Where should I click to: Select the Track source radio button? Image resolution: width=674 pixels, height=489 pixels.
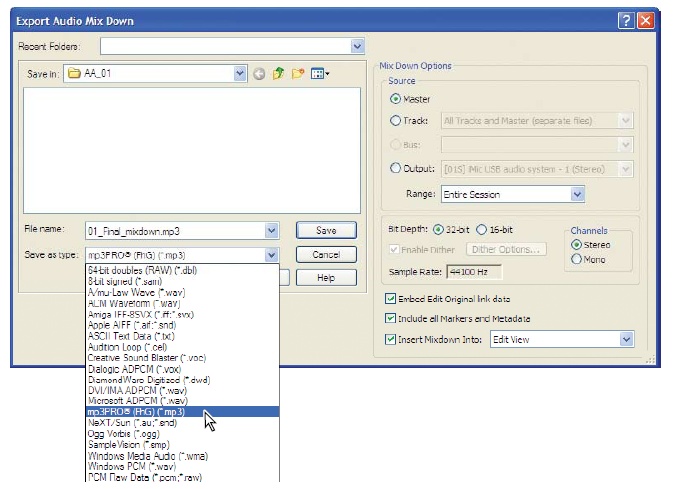tap(395, 121)
